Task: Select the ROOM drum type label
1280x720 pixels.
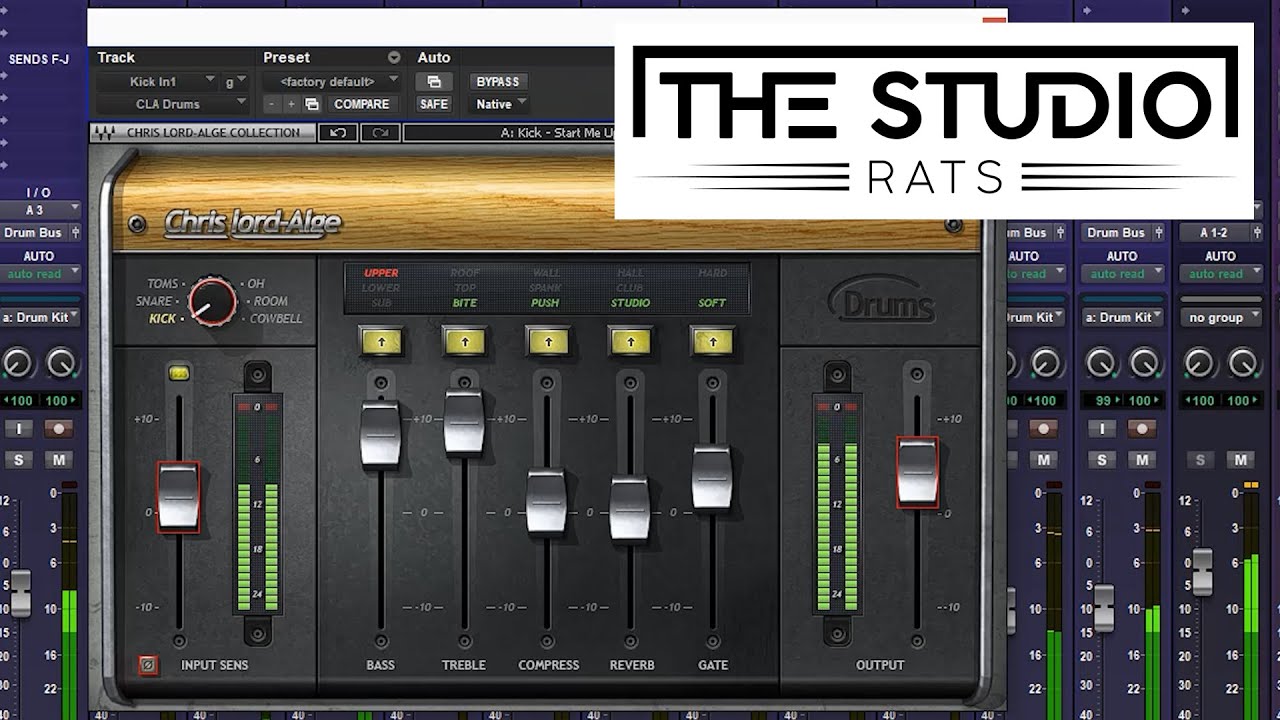Action: (x=270, y=301)
